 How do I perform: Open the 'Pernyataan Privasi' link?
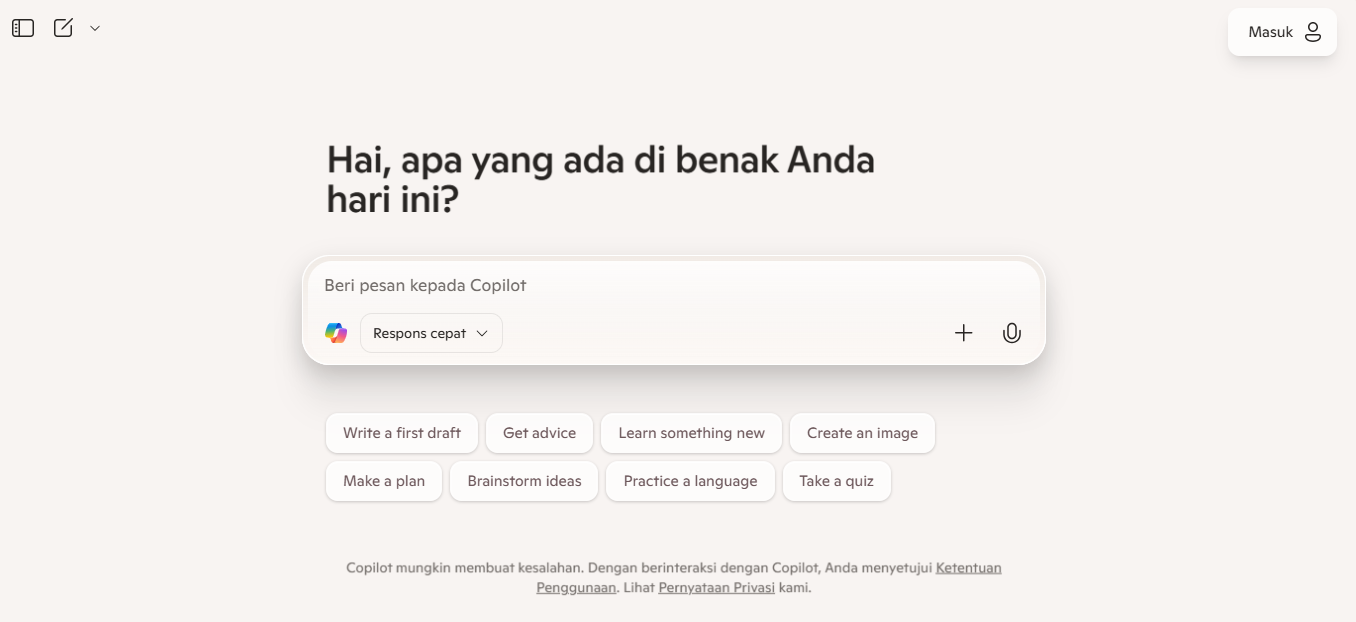(716, 588)
